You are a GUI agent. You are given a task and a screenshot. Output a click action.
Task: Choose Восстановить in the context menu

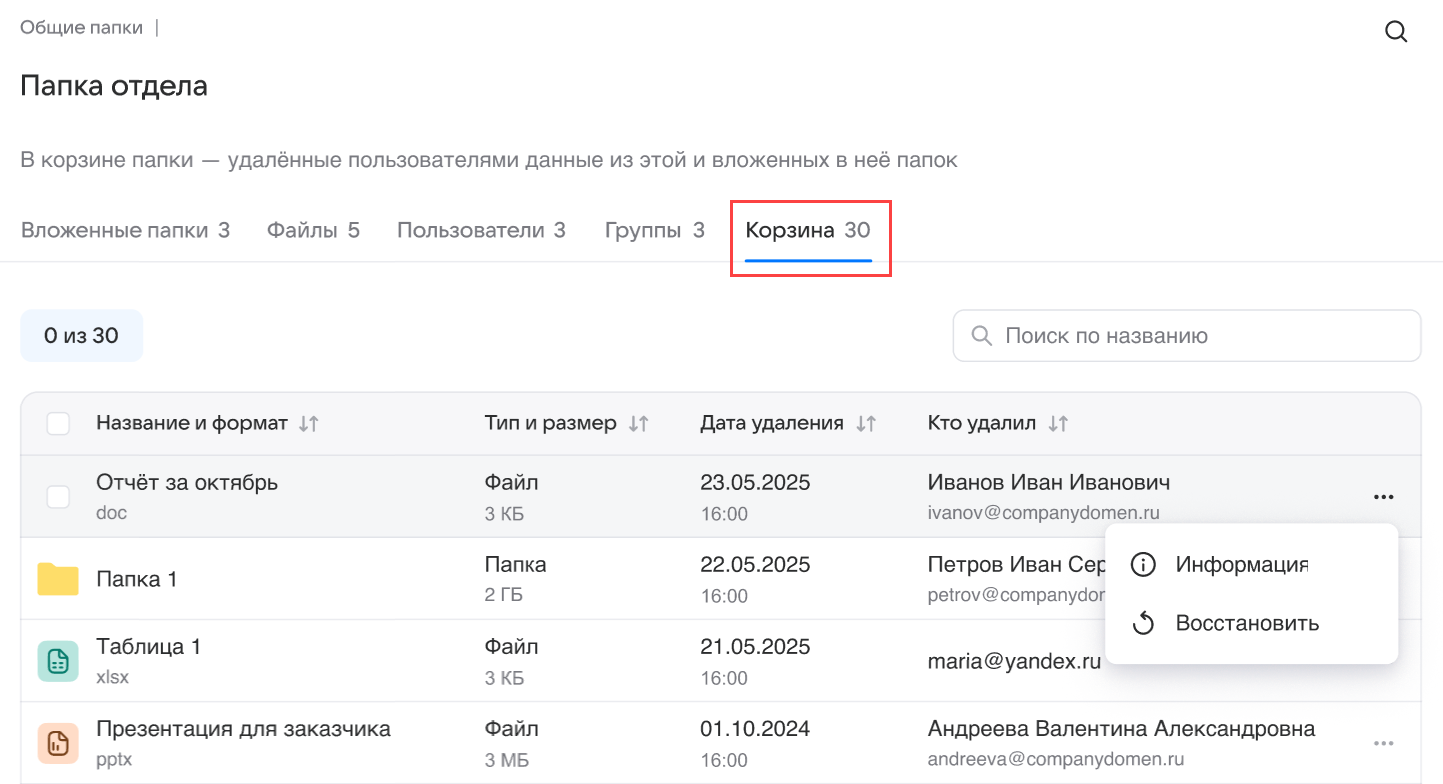pyautogui.click(x=1246, y=624)
